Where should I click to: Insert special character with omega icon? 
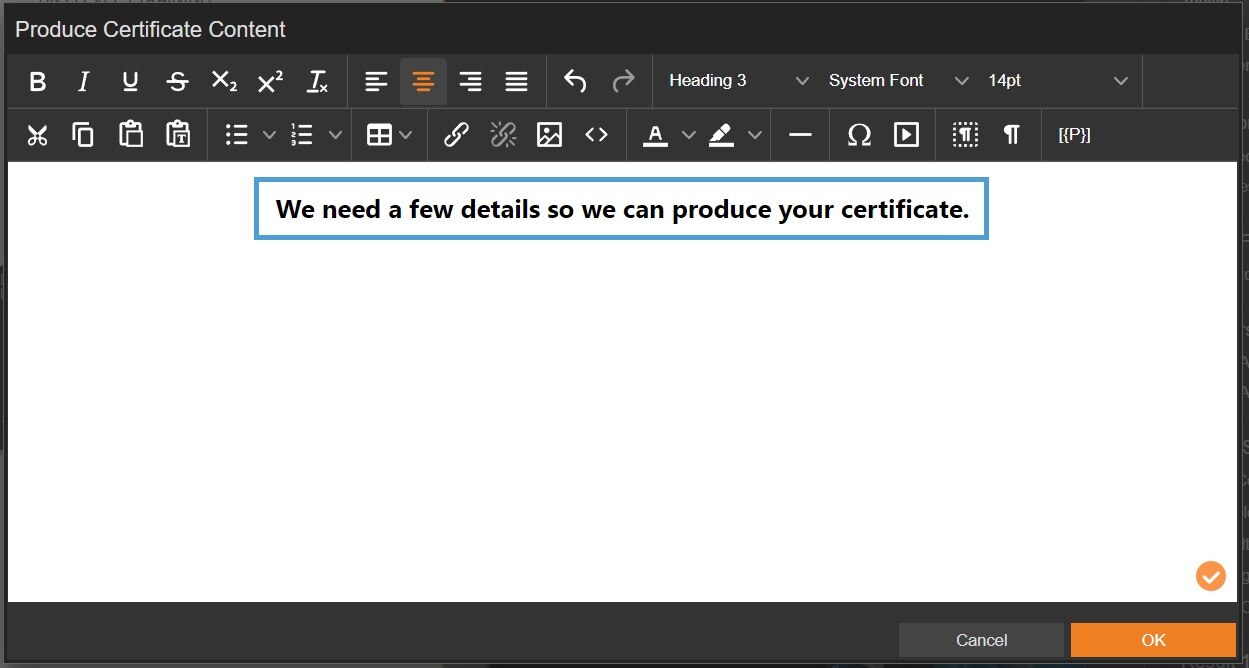coord(859,135)
